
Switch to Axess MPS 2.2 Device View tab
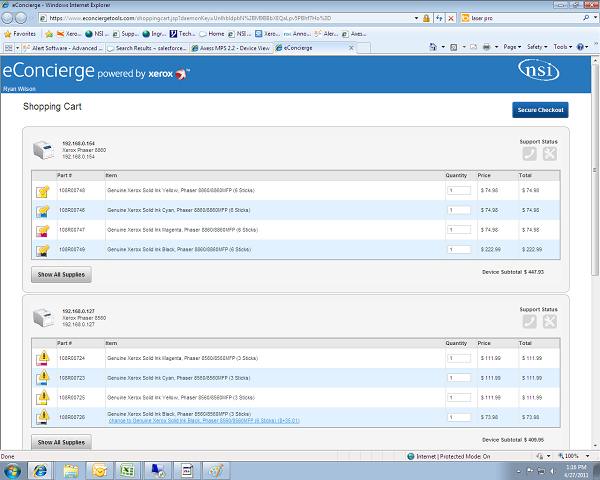coord(231,48)
